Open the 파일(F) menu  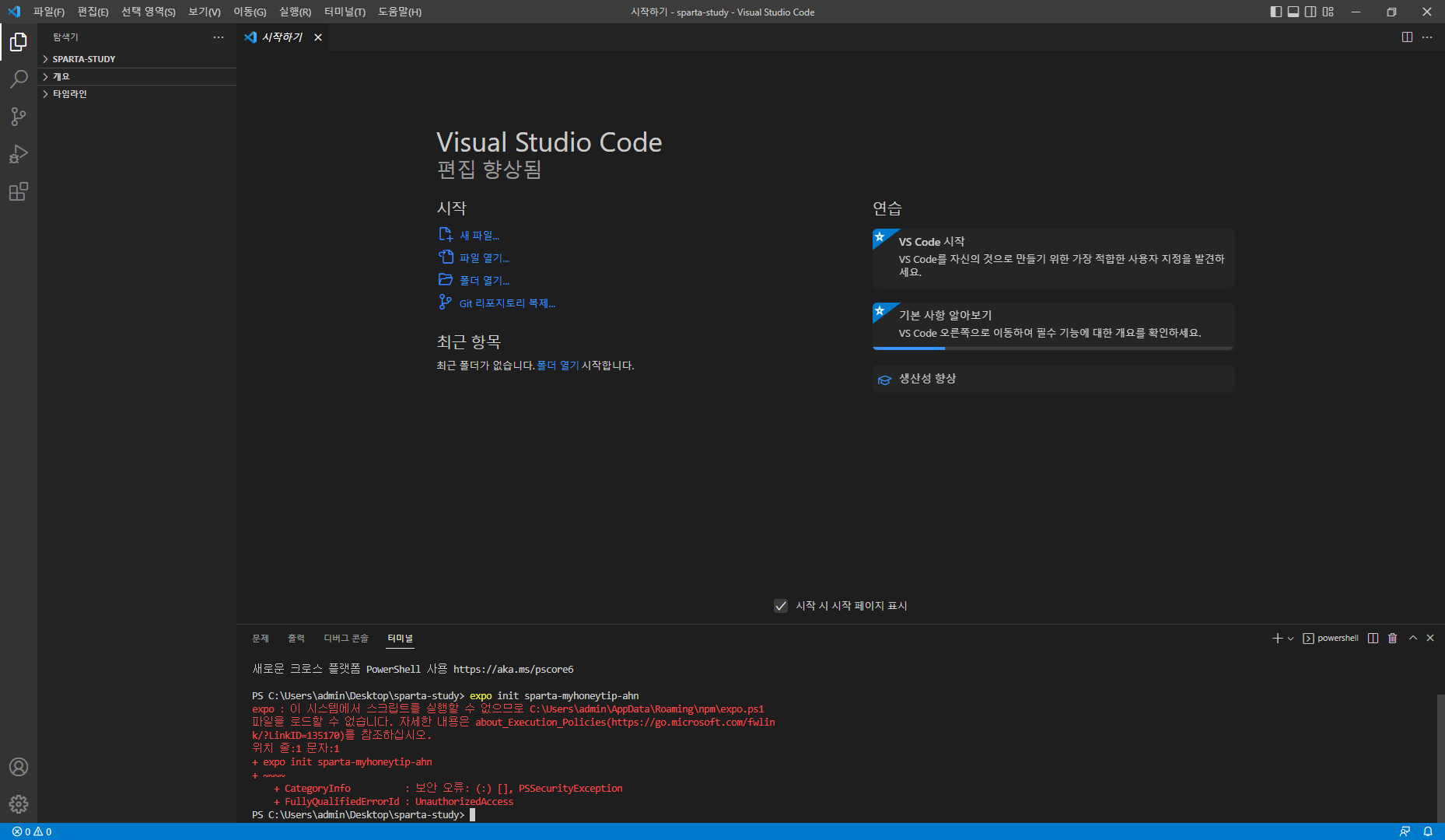tap(49, 12)
